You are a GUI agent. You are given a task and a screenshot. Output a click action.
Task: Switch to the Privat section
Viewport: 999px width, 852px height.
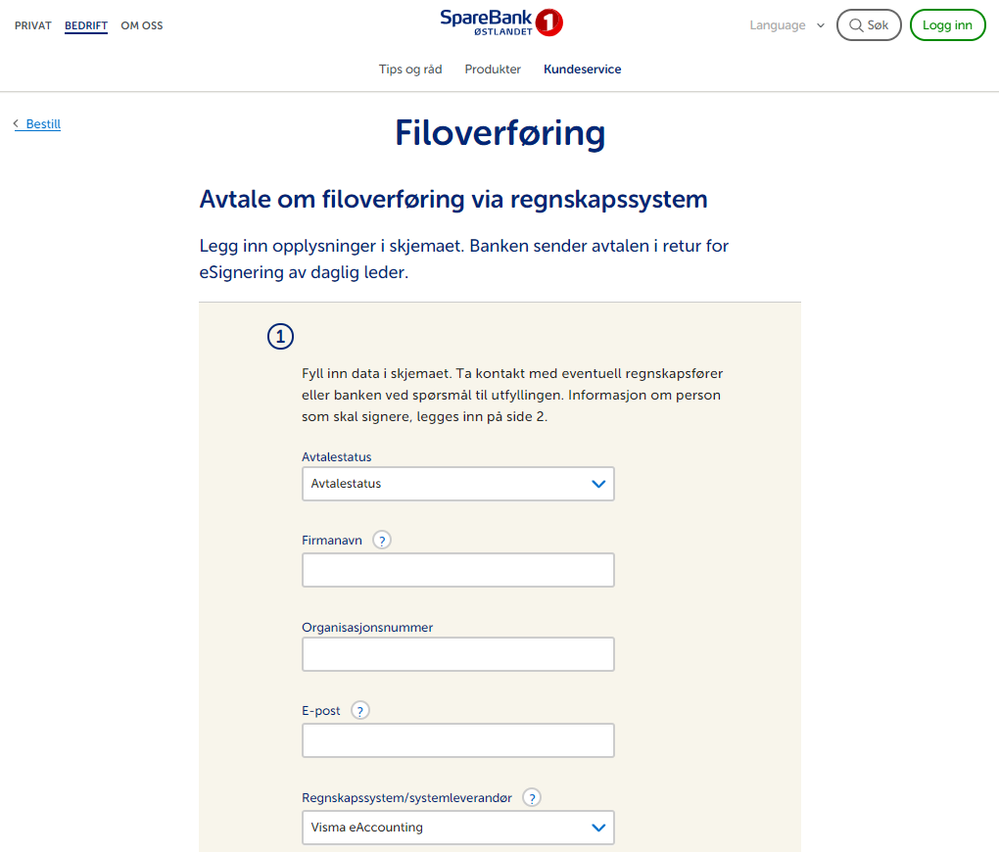point(33,26)
